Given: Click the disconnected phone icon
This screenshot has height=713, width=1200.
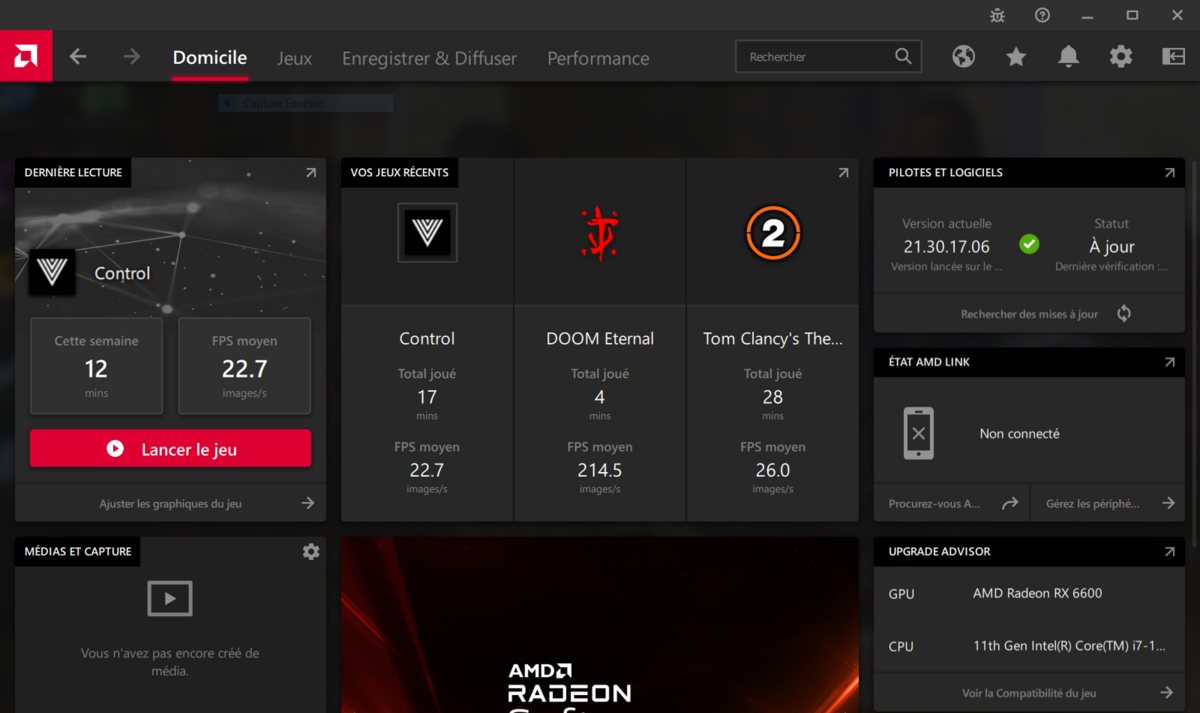Looking at the screenshot, I should coord(918,433).
